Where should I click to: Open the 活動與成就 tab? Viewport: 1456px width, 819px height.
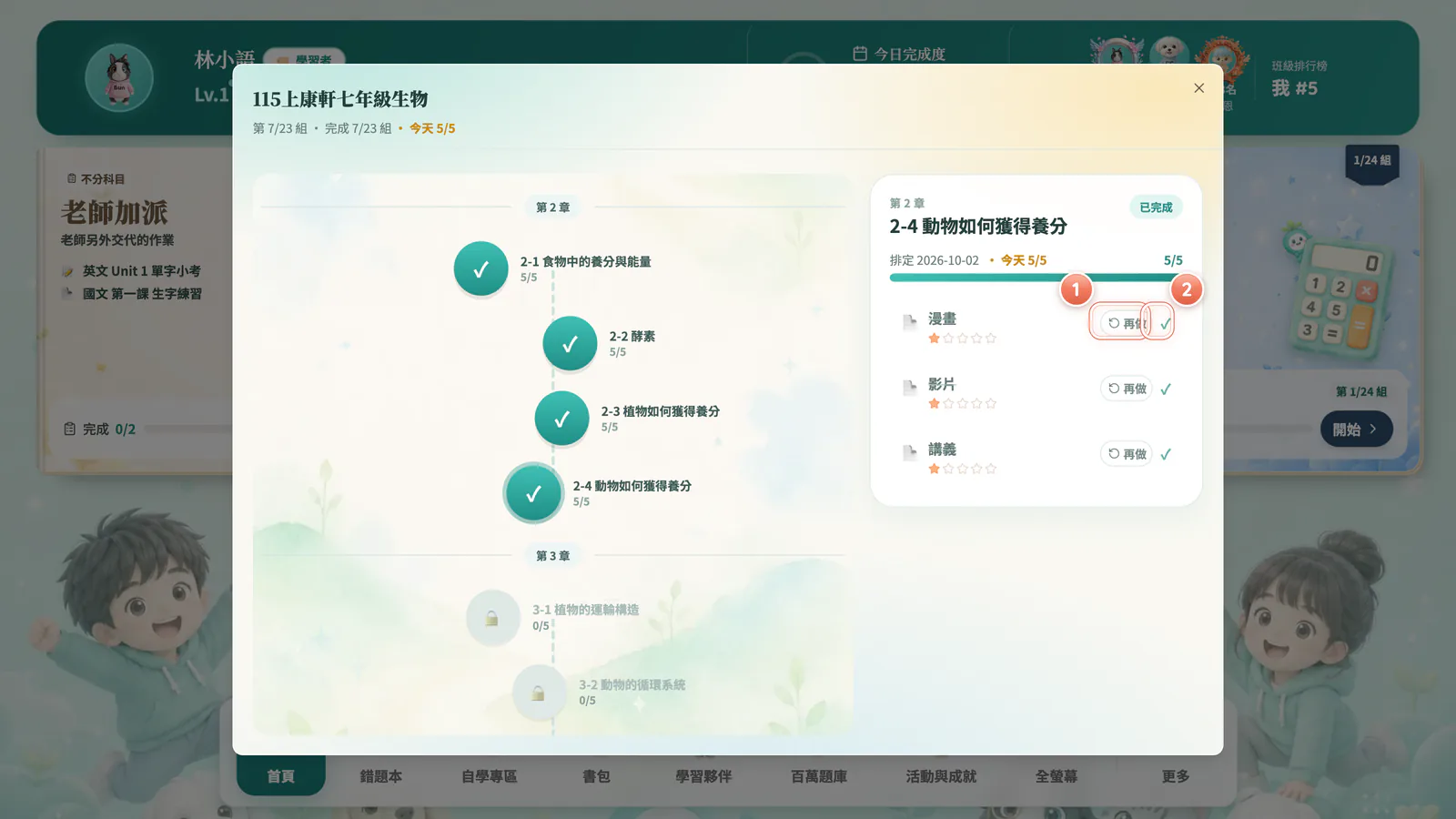point(941,776)
